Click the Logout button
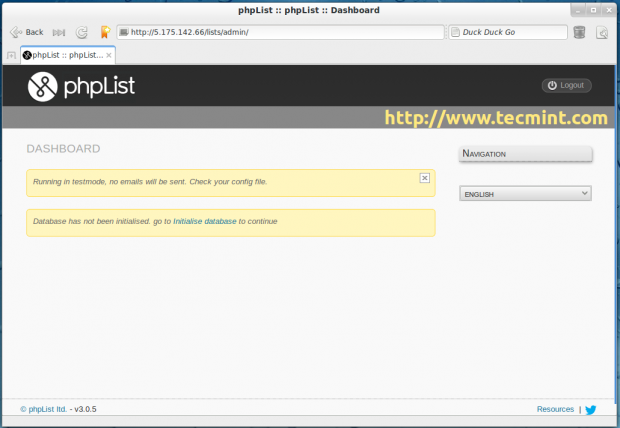Screen dimensions: 620x428 pos(566,85)
